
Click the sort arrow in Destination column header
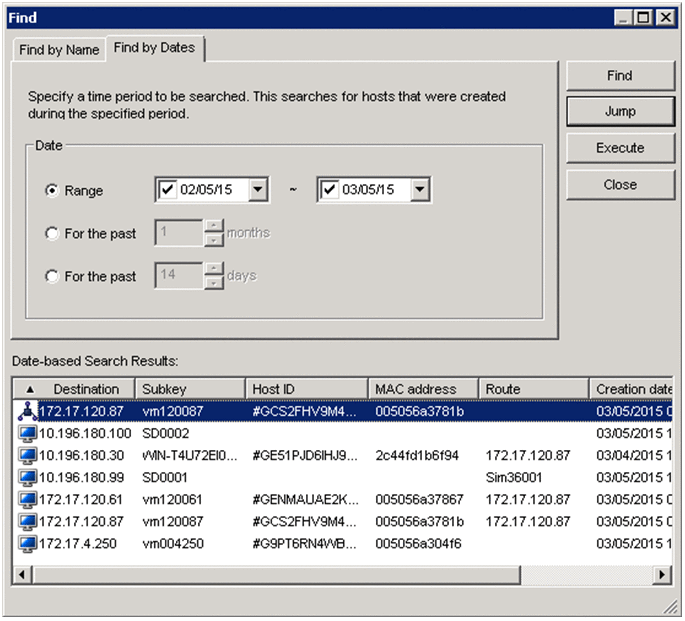29,389
